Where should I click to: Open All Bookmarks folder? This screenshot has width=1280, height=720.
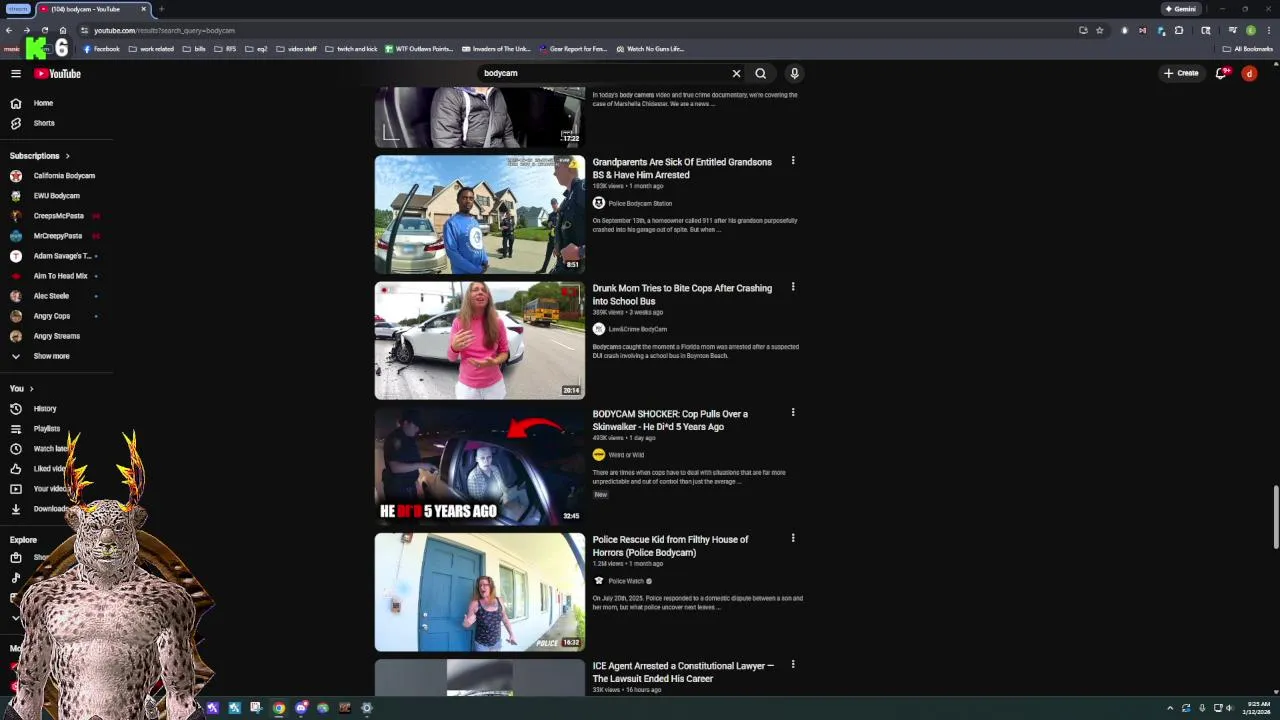click(1248, 49)
